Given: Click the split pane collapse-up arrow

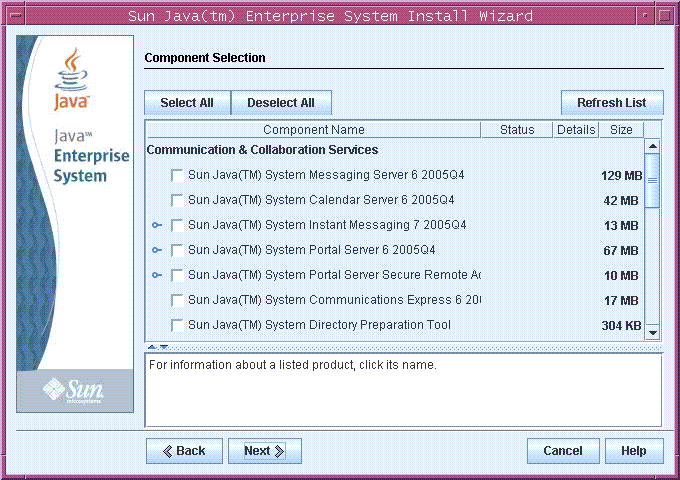Looking at the screenshot, I should pyautogui.click(x=152, y=347).
